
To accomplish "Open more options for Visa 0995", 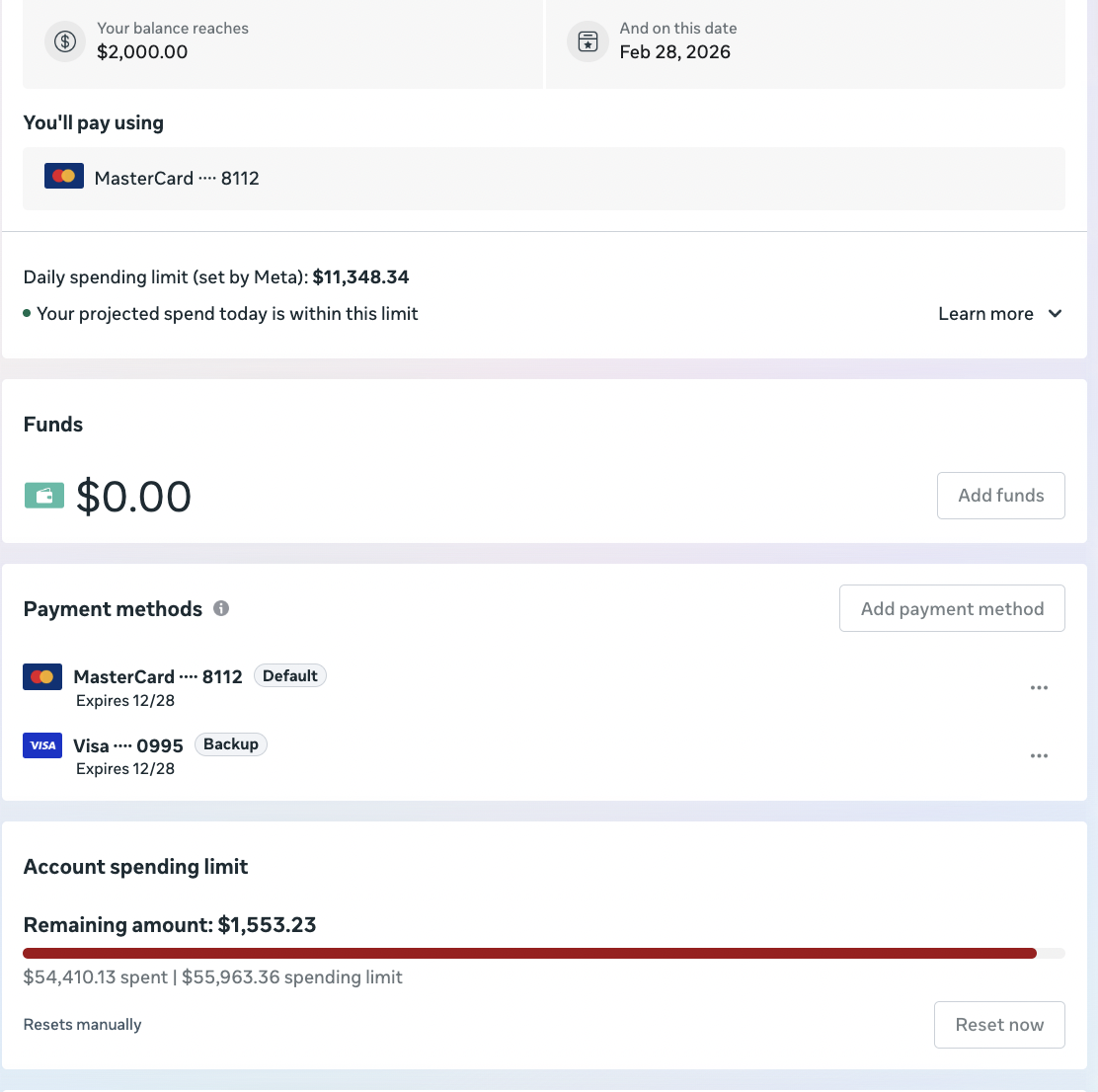I will click(x=1039, y=756).
